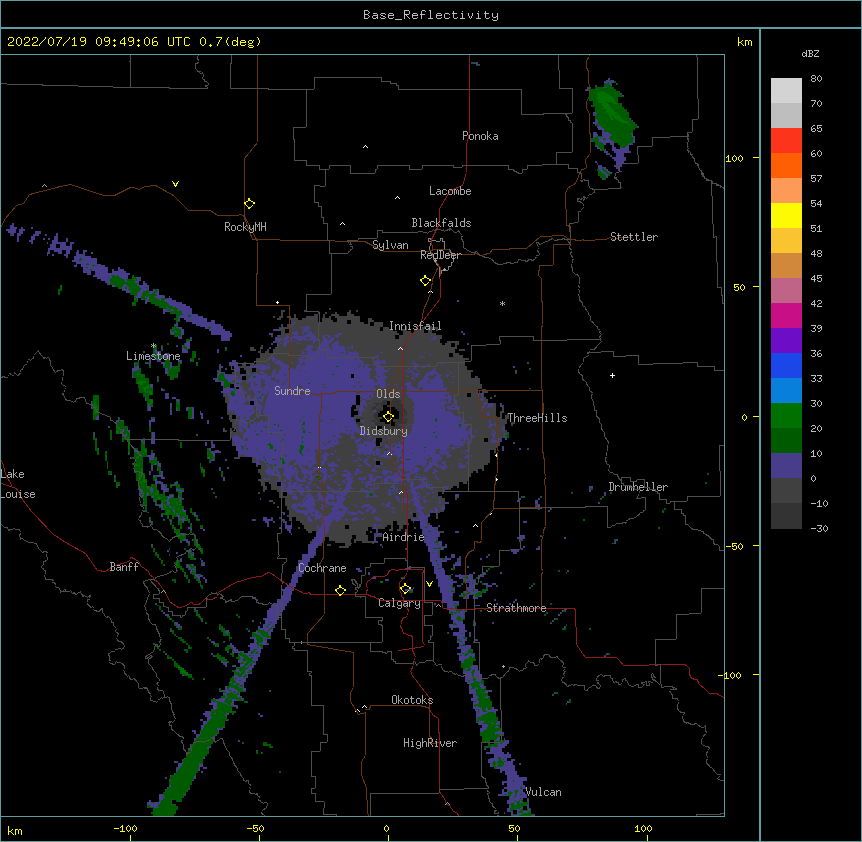The height and width of the screenshot is (842, 862).
Task: Click the Vulcan label
Action: (x=543, y=792)
